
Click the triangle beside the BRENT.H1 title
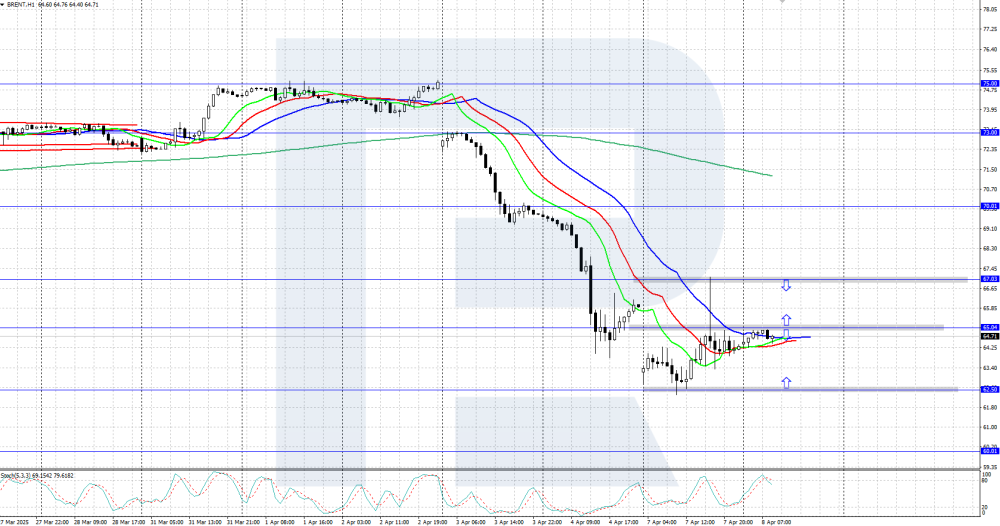pyautogui.click(x=4, y=5)
